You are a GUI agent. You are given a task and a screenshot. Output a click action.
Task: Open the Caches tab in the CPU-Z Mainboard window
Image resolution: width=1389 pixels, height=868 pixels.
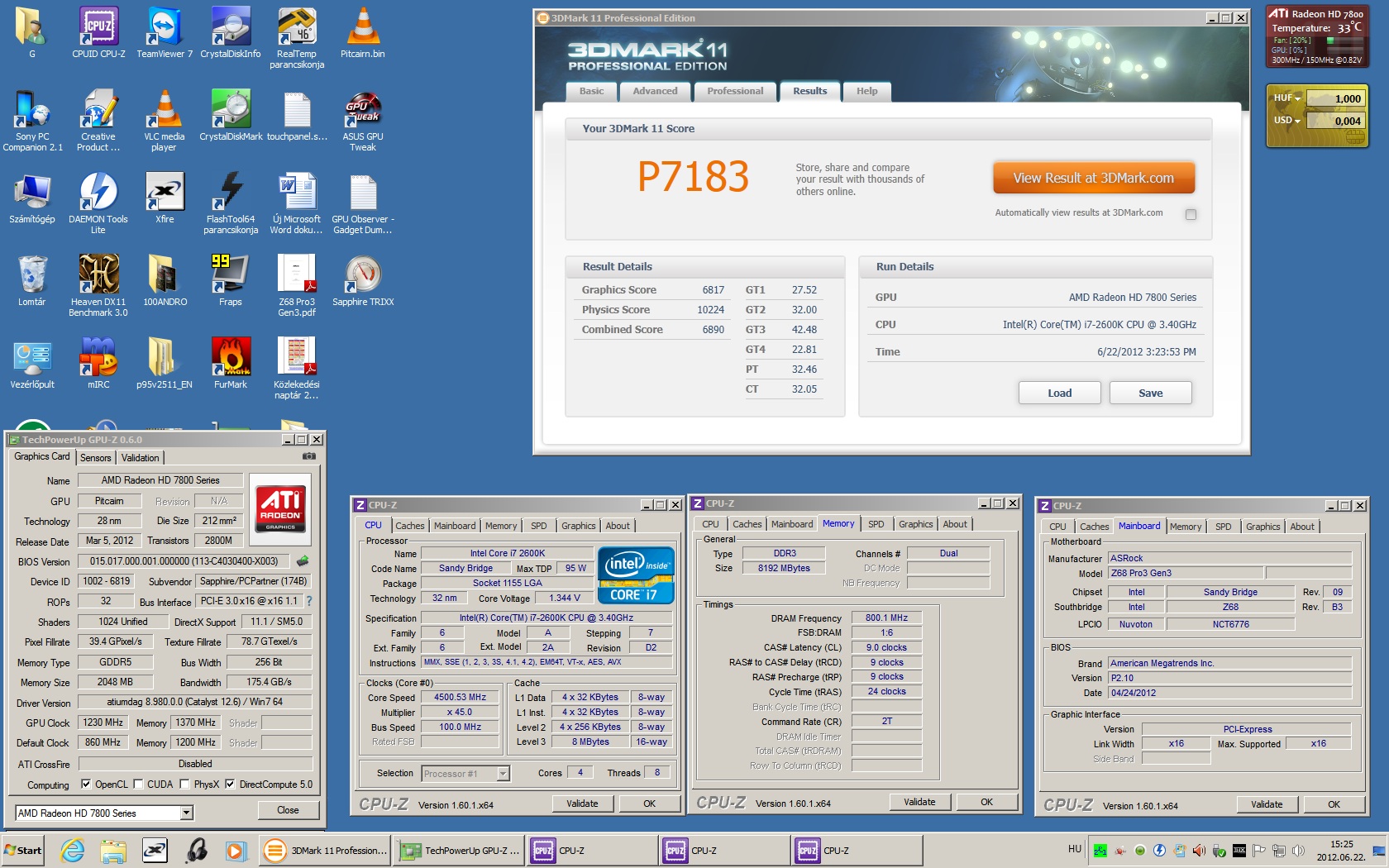(1094, 527)
